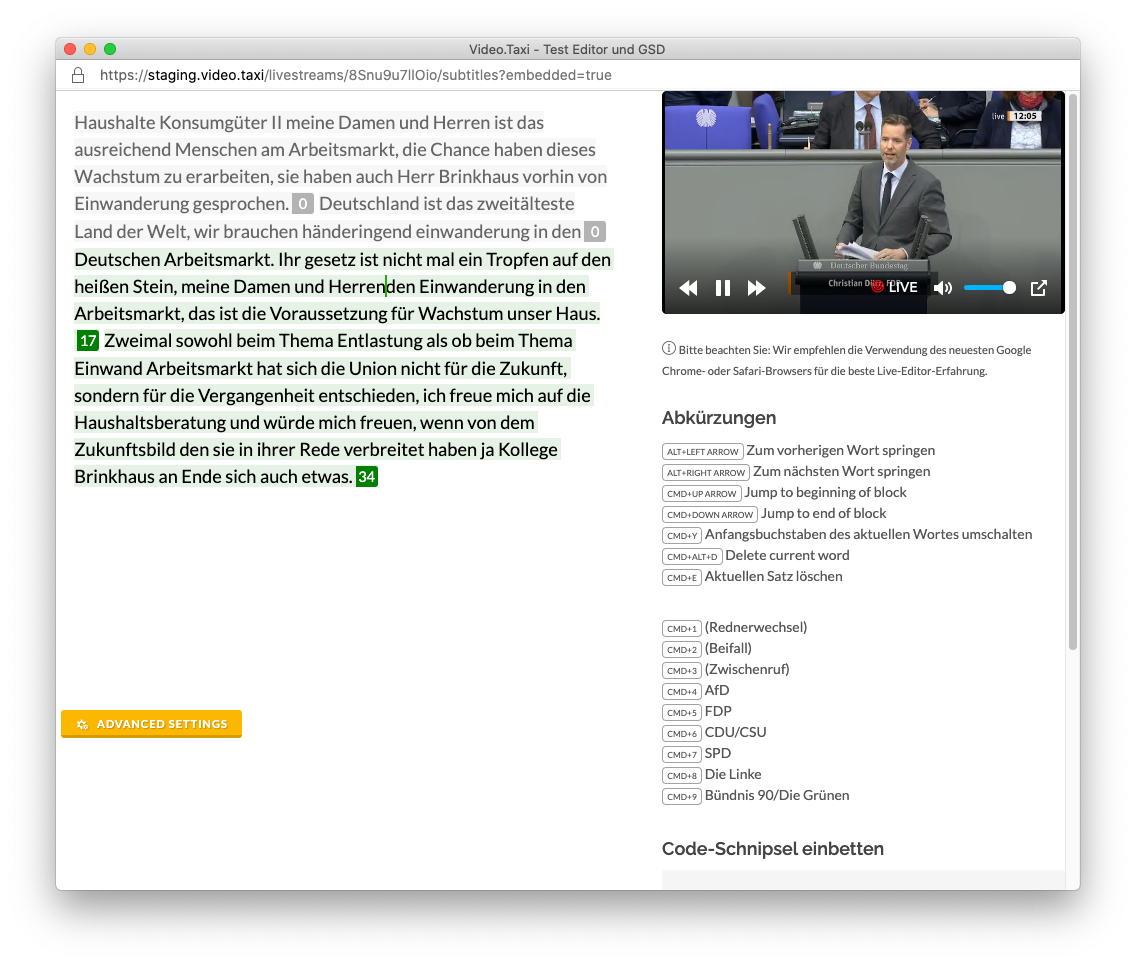1136x964 pixels.
Task: Click the CMD+UP ARROW shortcut key
Action: click(x=701, y=493)
